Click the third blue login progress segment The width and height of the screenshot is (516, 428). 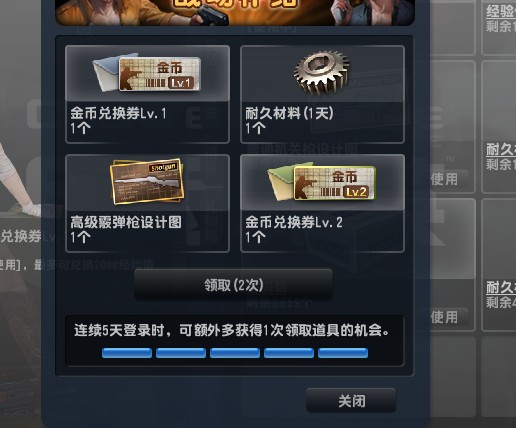[x=235, y=353]
